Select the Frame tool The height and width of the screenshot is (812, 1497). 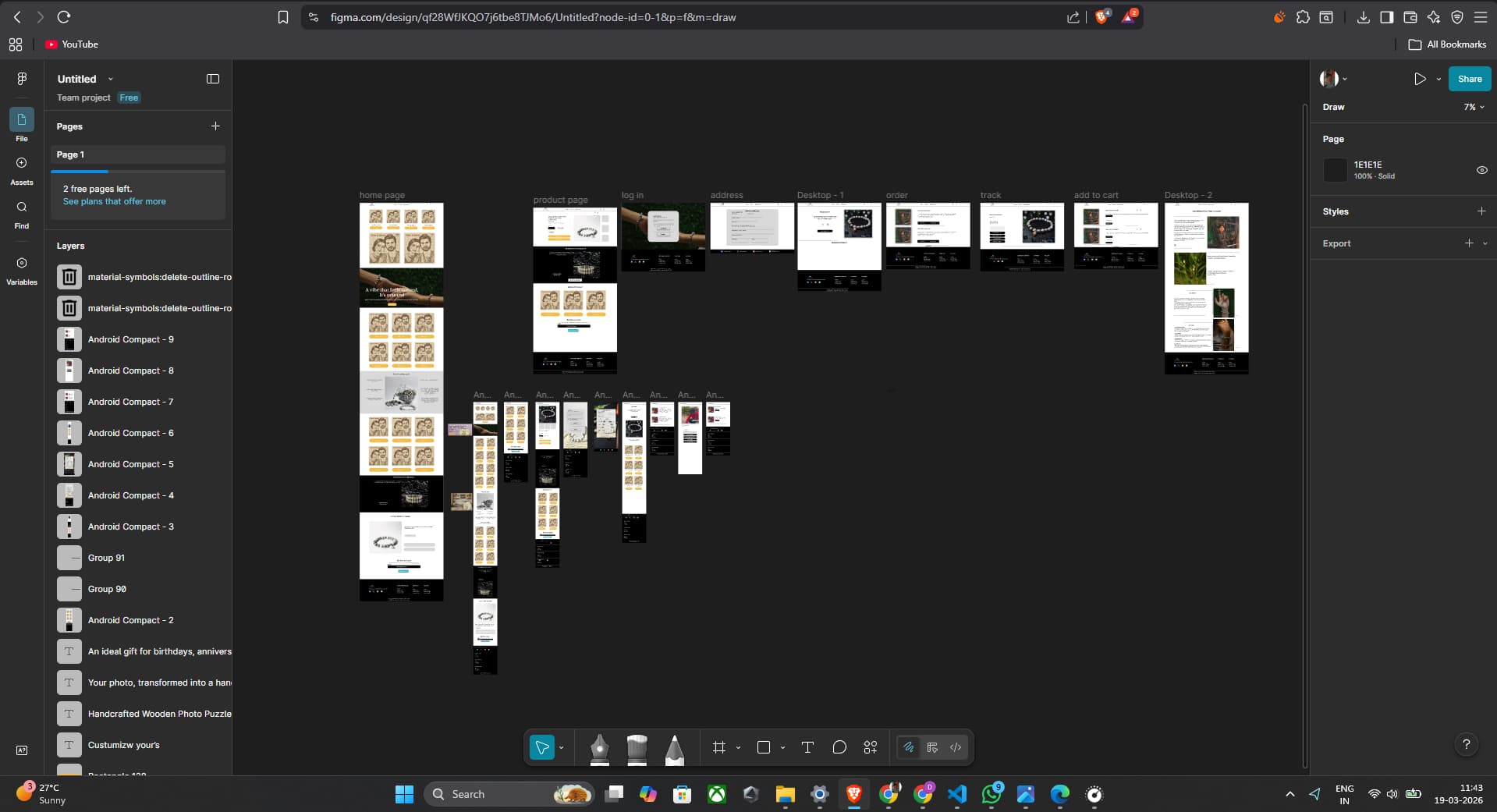coord(719,747)
